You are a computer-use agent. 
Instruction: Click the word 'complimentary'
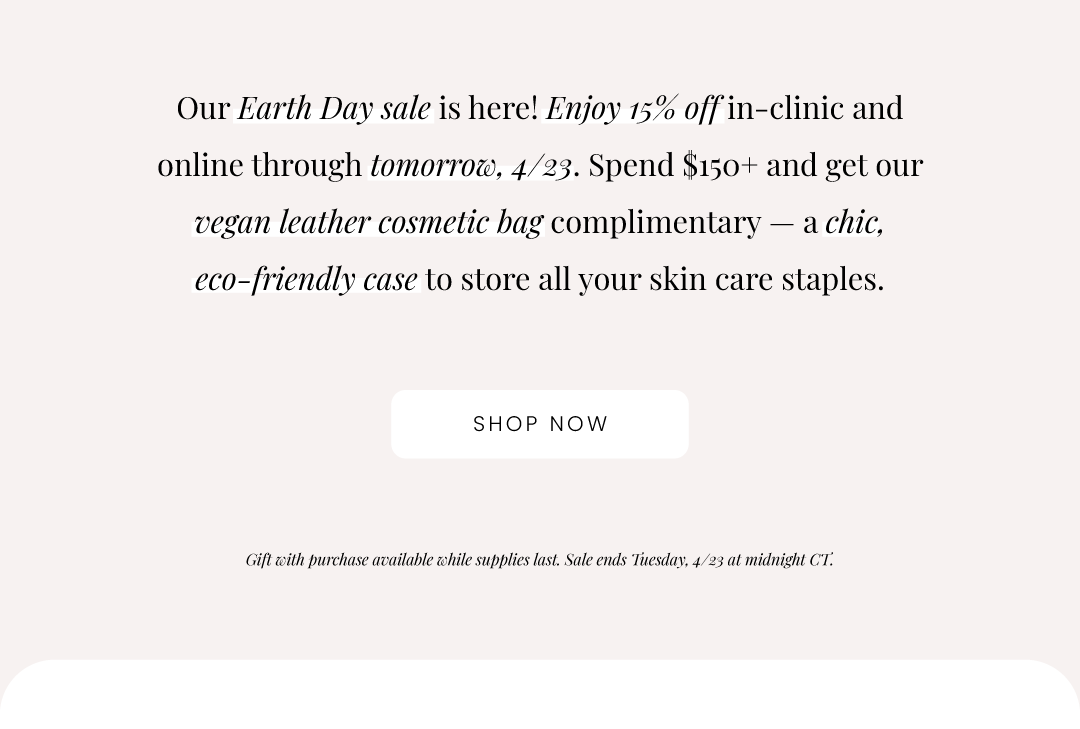[656, 223]
